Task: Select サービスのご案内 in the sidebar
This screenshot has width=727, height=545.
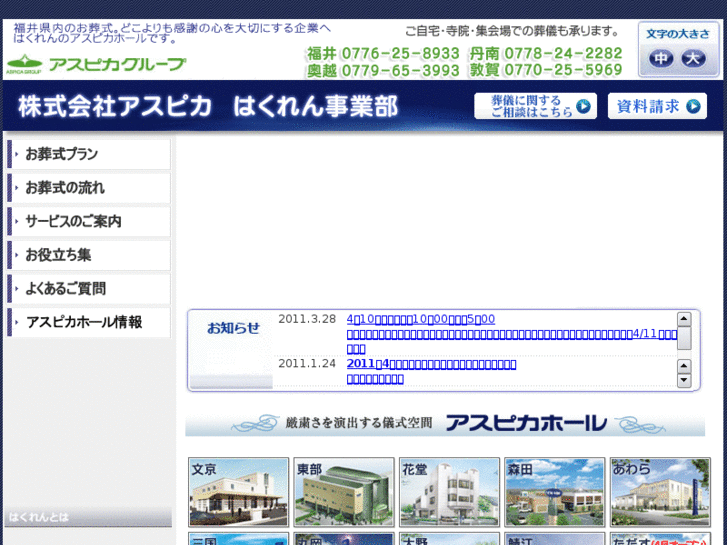Action: 89,221
